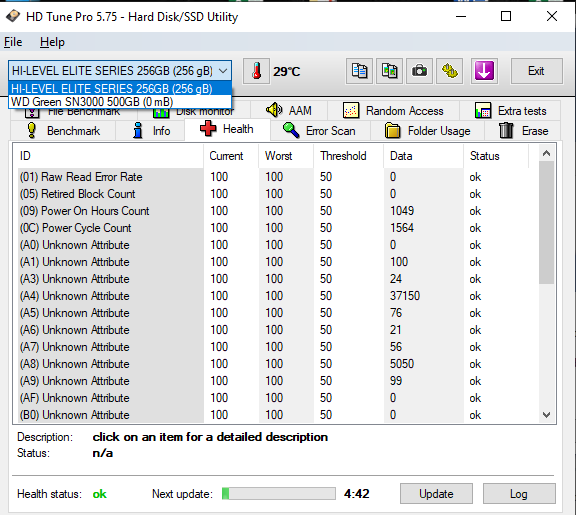Click the Update button
The image size is (576, 515).
(436, 494)
